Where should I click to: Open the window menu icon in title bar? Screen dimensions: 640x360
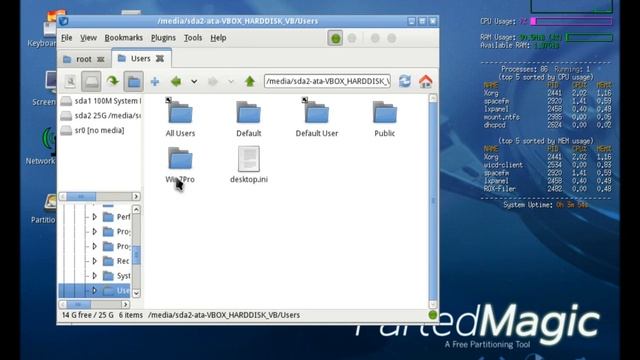click(63, 21)
